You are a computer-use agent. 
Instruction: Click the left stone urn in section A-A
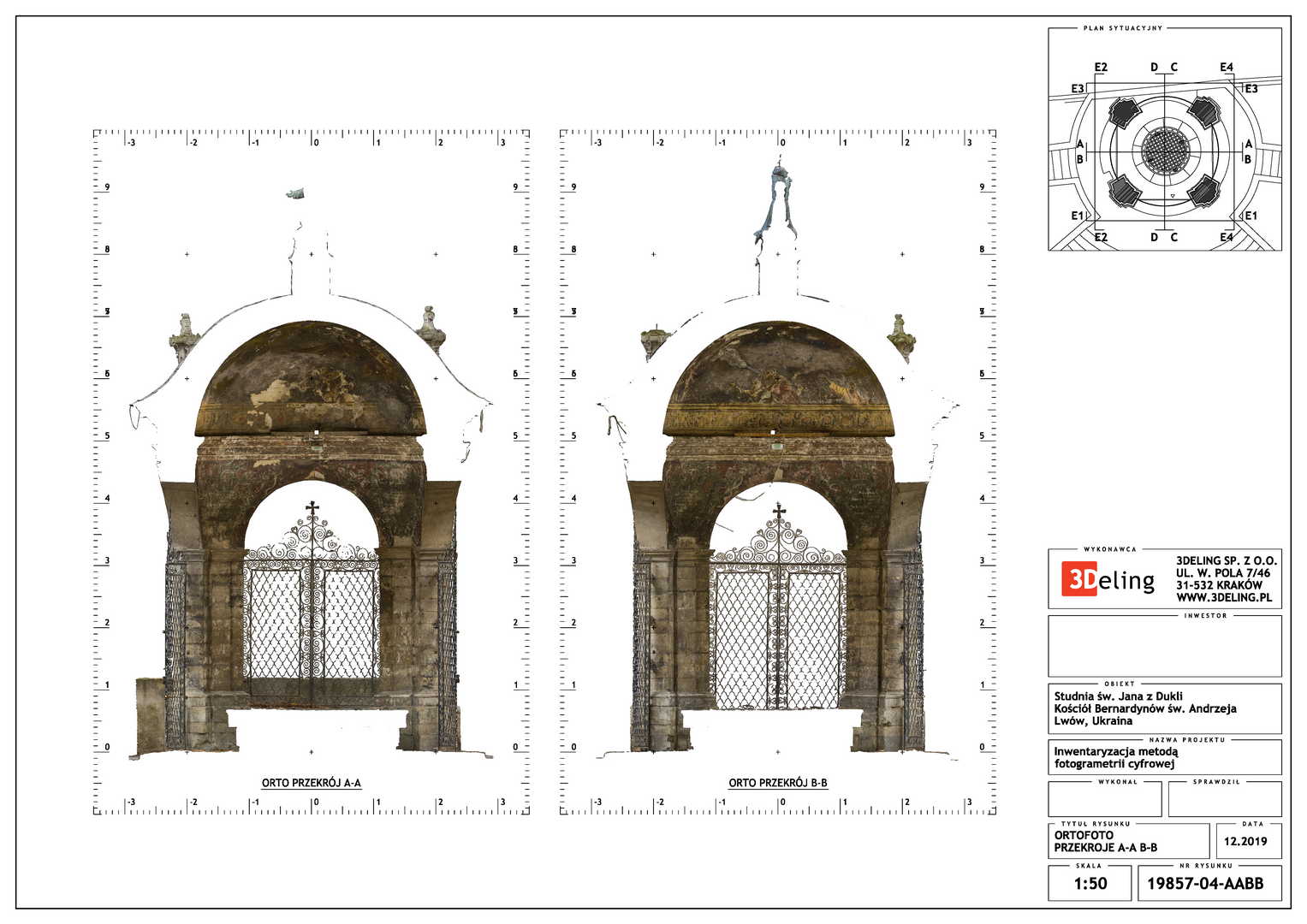(183, 336)
